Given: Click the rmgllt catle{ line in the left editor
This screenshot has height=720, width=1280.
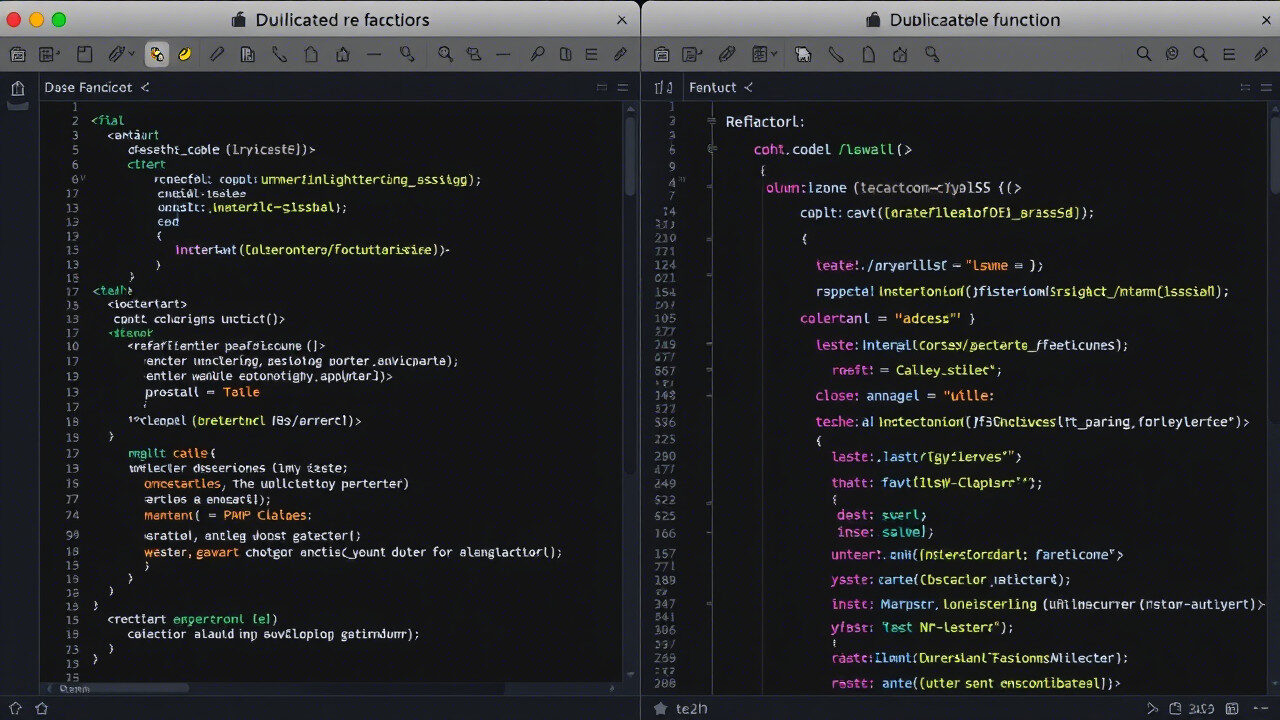Looking at the screenshot, I should point(172,453).
